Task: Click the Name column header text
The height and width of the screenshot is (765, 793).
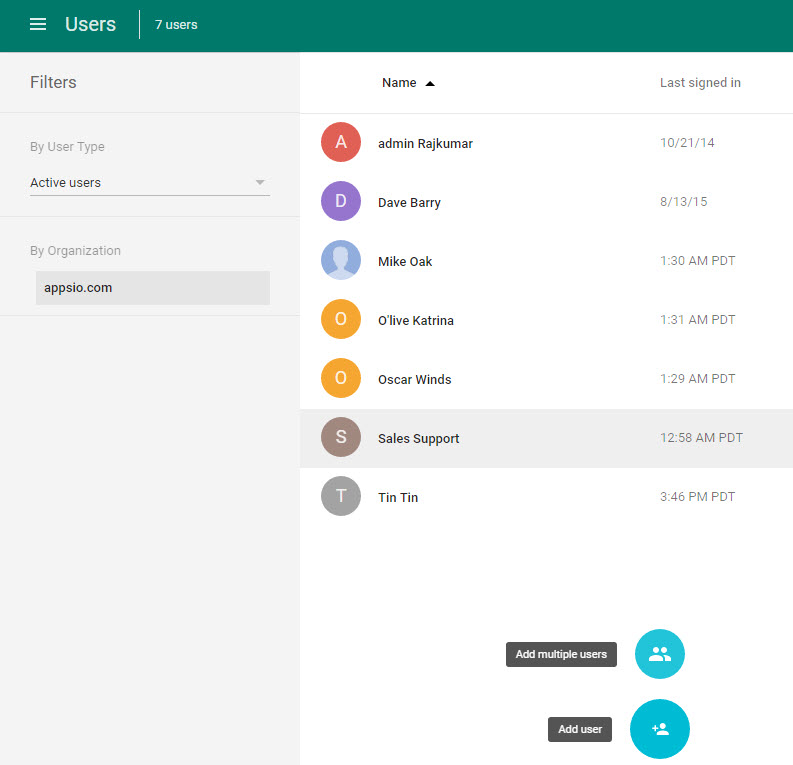Action: point(399,83)
